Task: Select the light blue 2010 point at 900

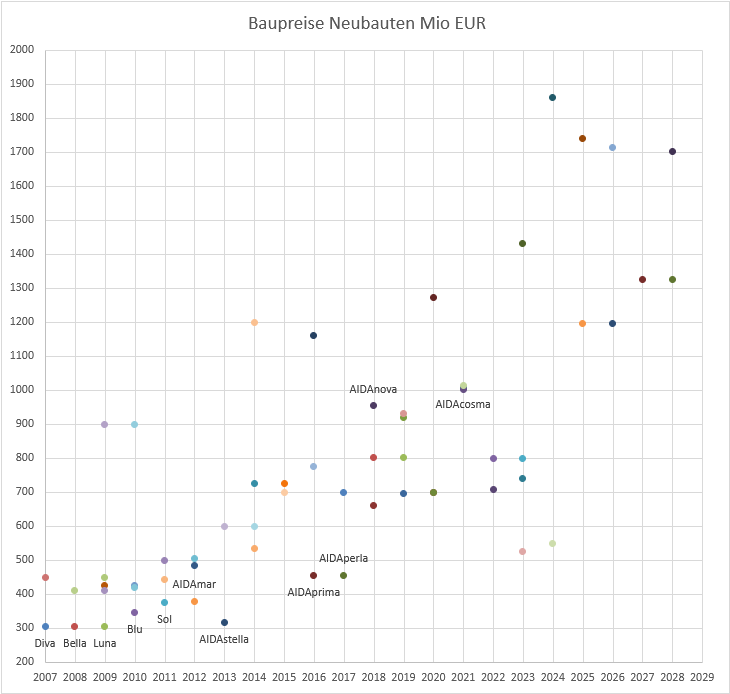Action: (134, 424)
